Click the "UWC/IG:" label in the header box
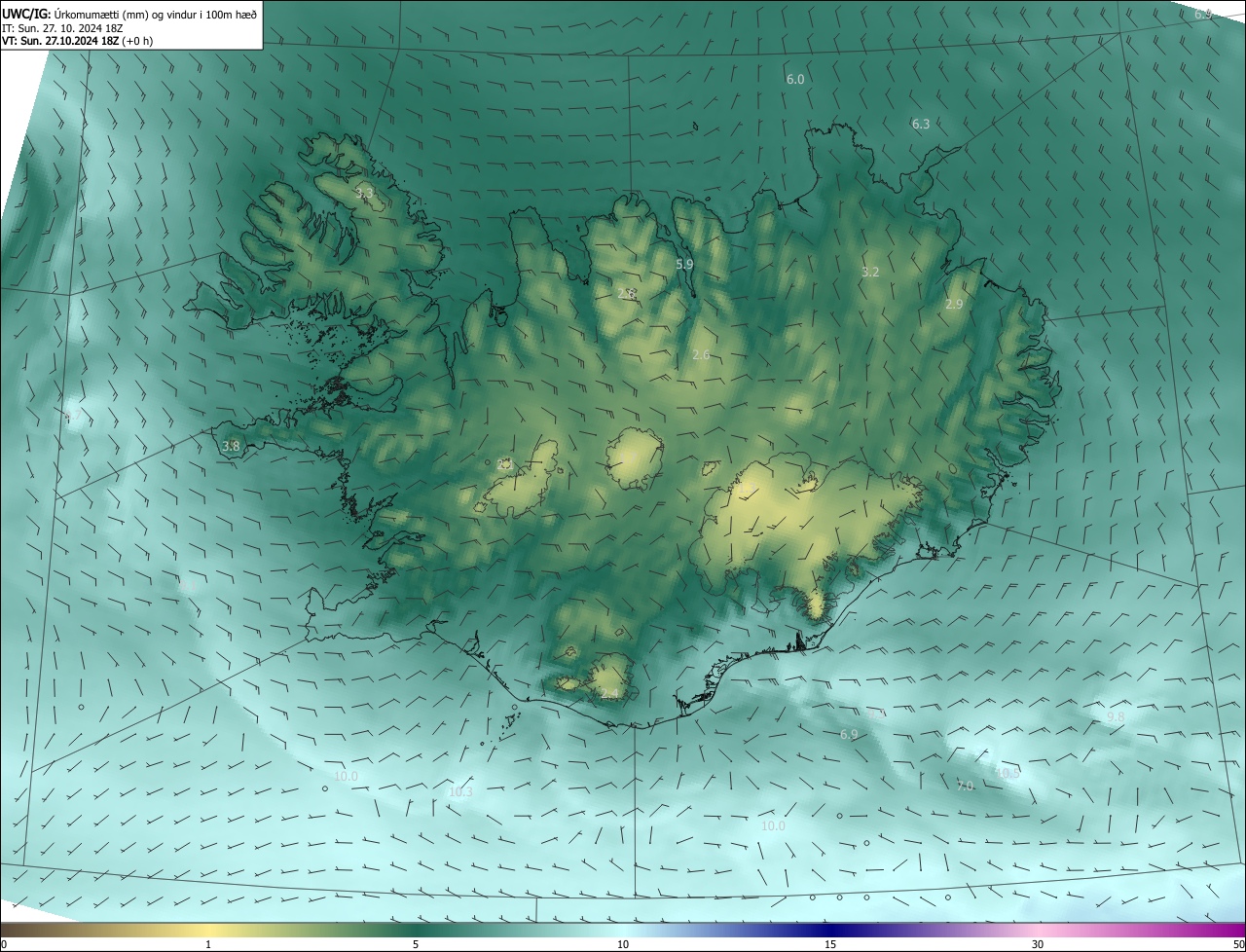The width and height of the screenshot is (1246, 952). pos(25,15)
